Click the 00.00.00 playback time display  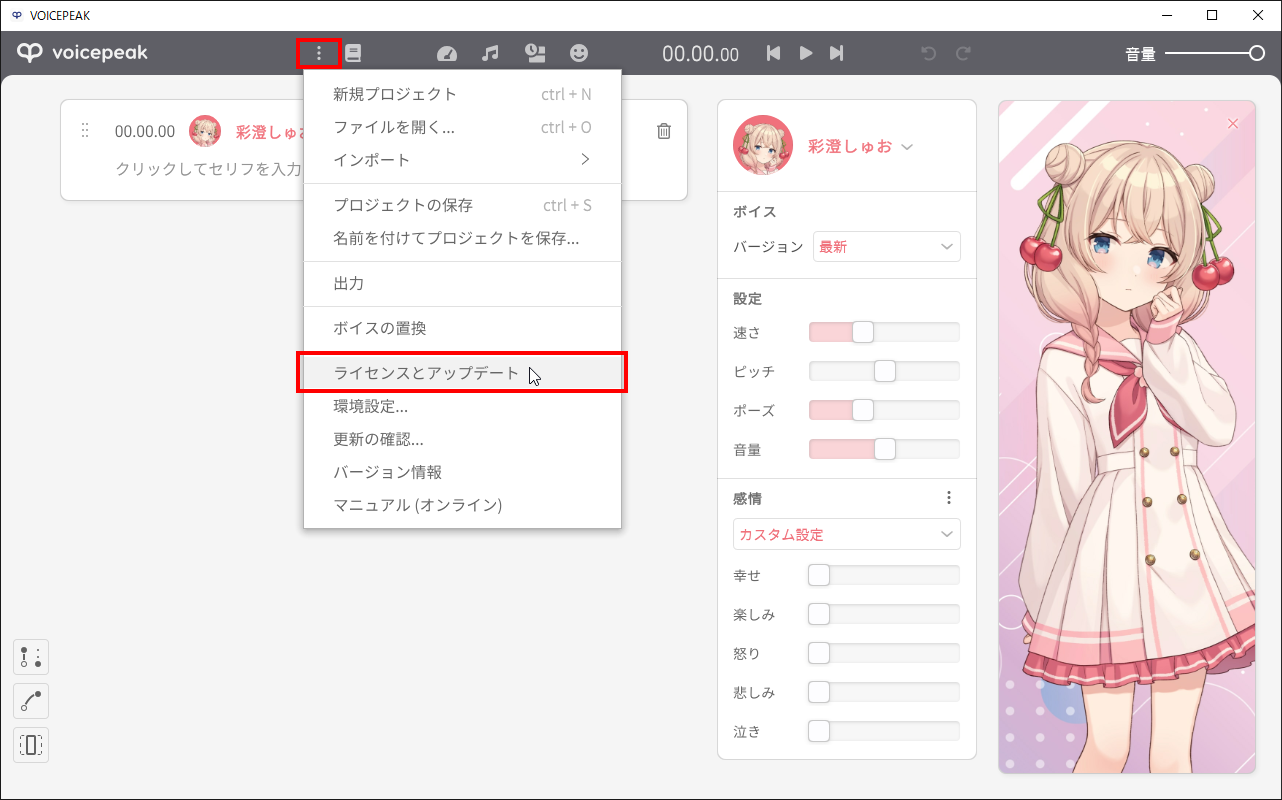point(701,54)
